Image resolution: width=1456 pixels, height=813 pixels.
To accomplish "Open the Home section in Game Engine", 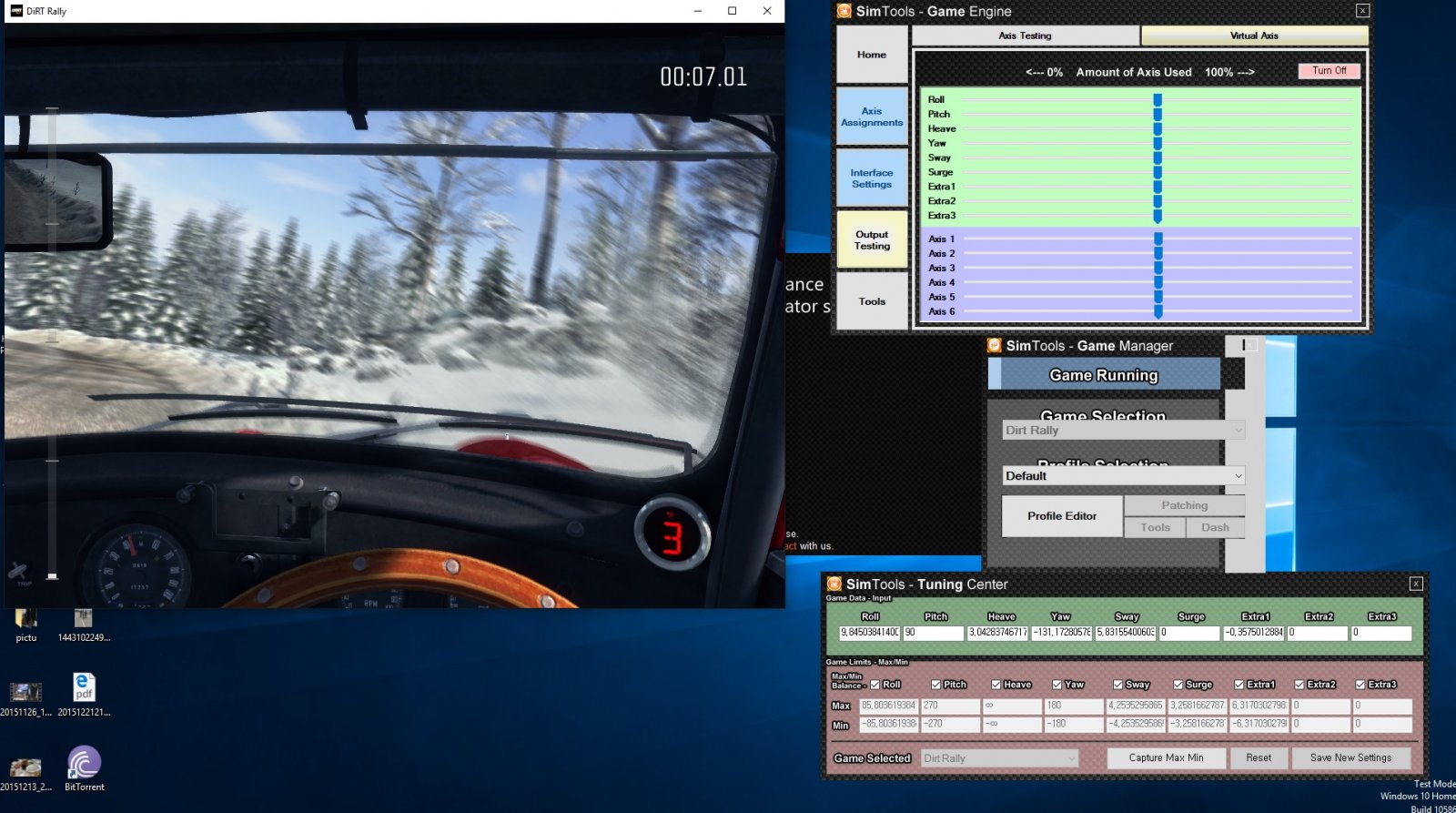I will [872, 55].
